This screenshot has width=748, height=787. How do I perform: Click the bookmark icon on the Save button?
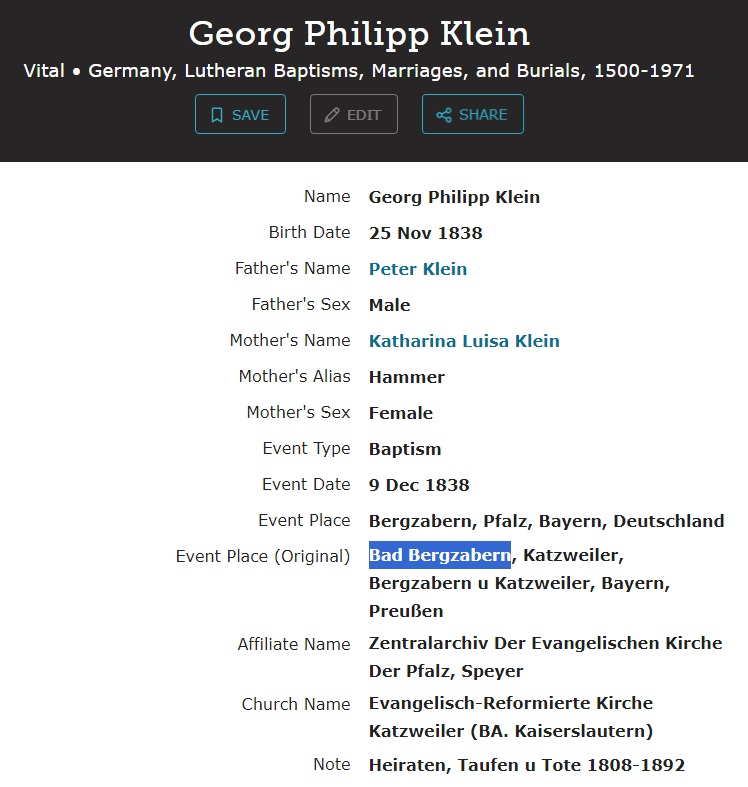217,115
